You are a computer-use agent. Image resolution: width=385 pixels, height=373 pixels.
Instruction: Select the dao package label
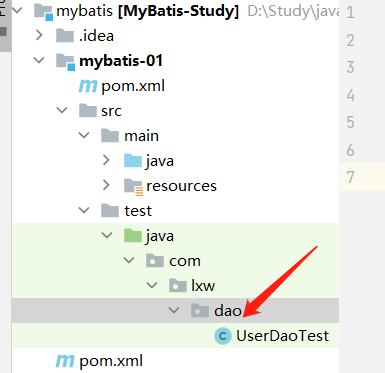[228, 311]
